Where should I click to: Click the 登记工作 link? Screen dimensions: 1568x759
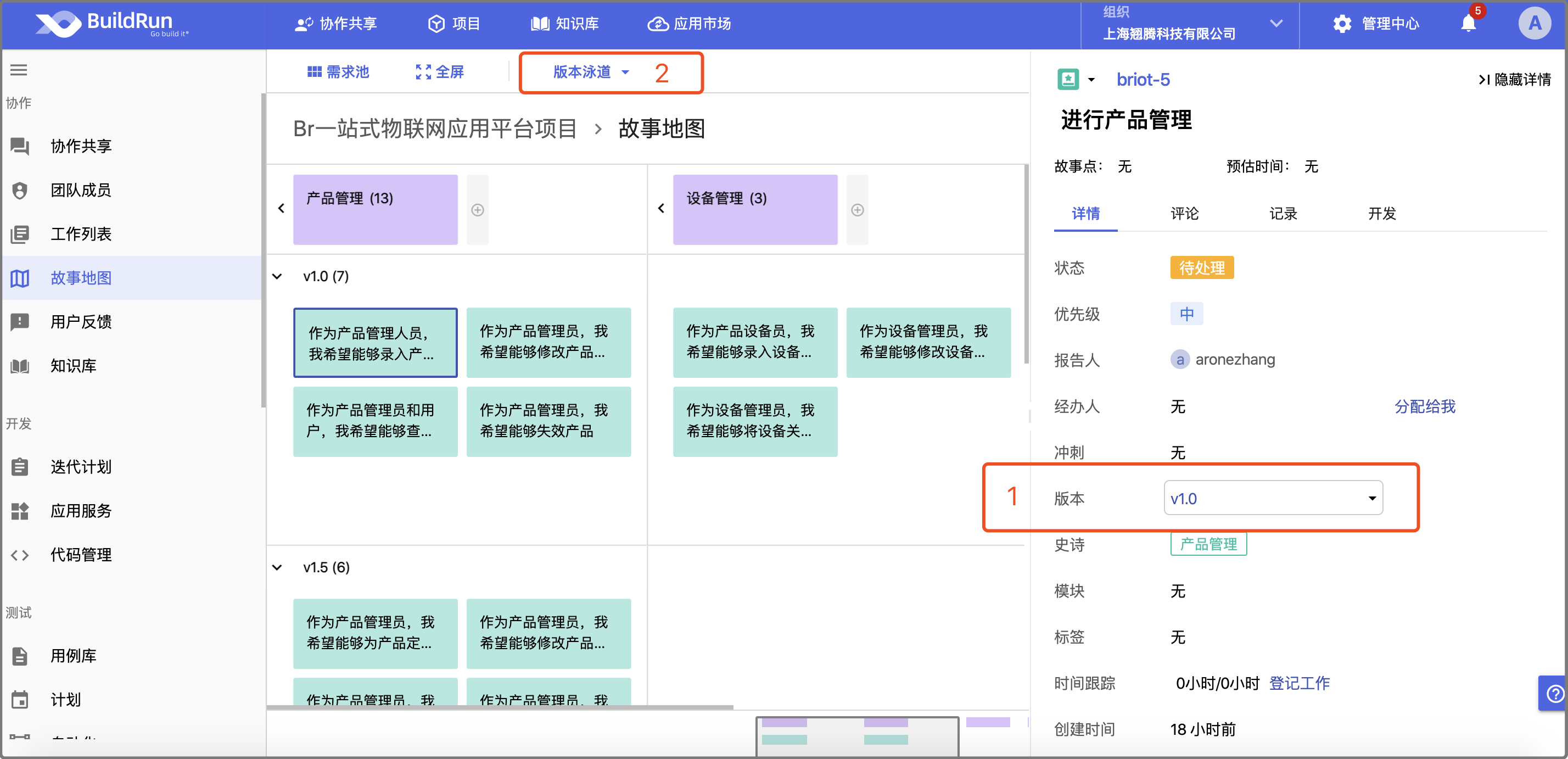coord(1298,683)
